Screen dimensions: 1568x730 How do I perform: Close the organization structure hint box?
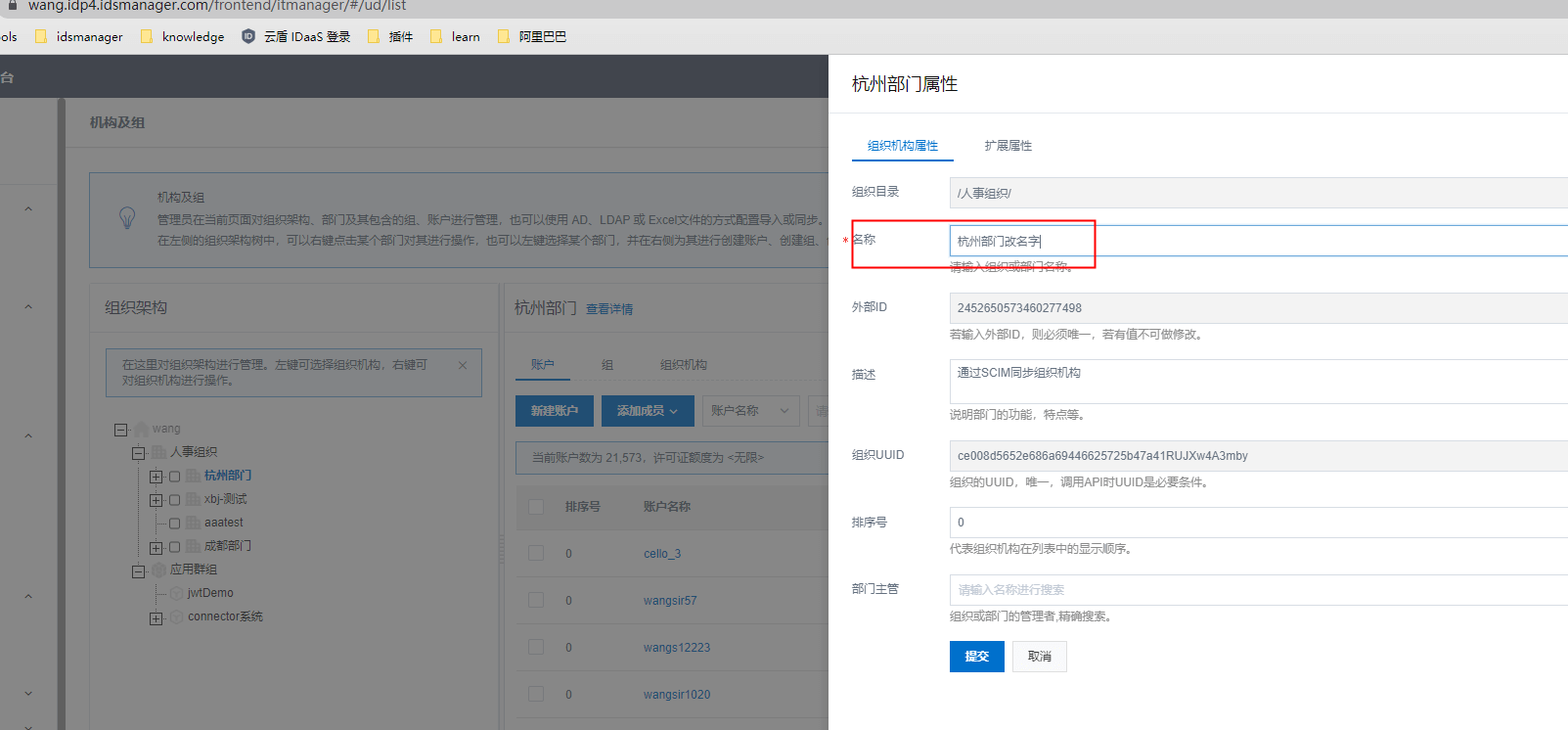coord(463,365)
